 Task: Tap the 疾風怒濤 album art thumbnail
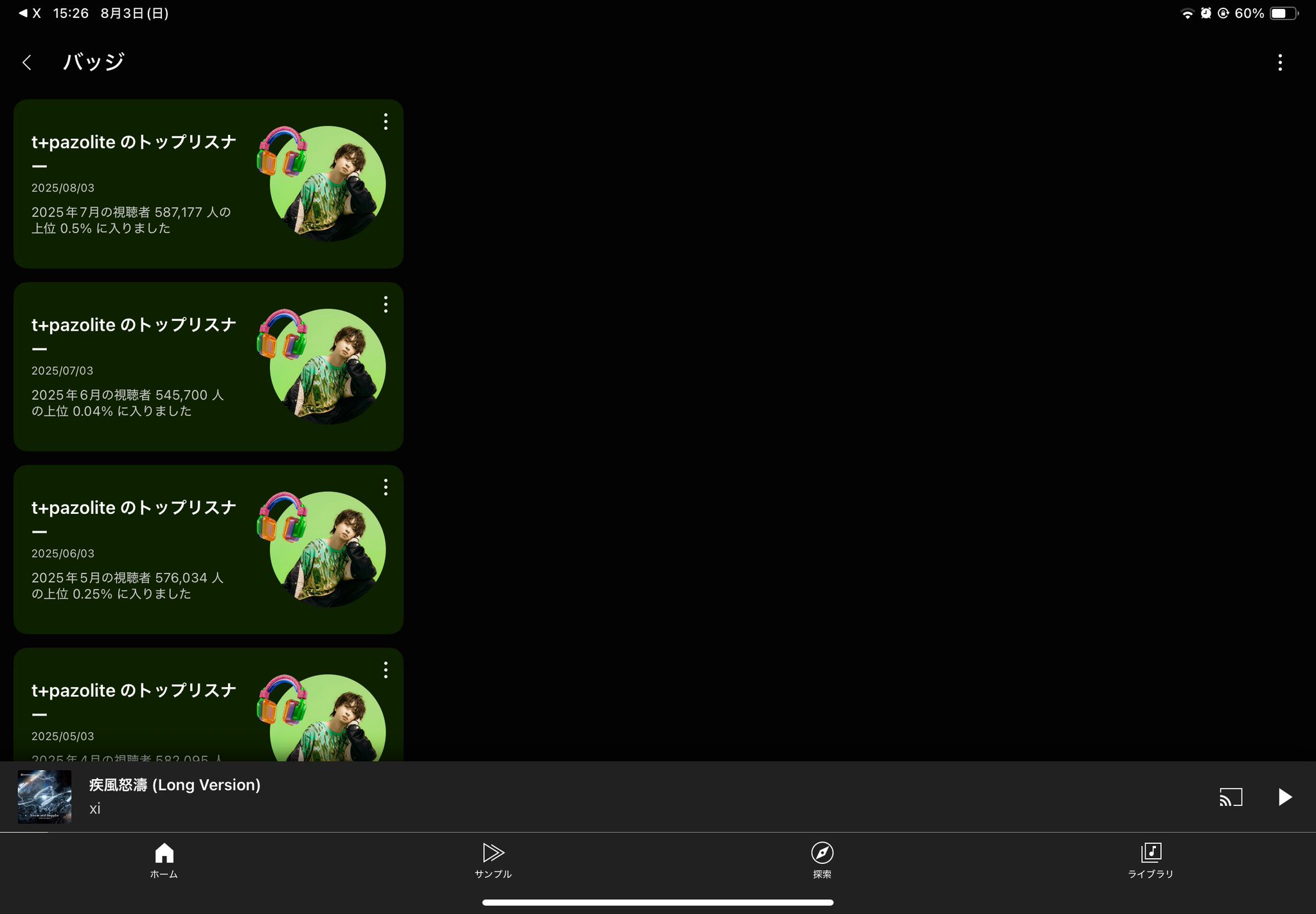[44, 796]
